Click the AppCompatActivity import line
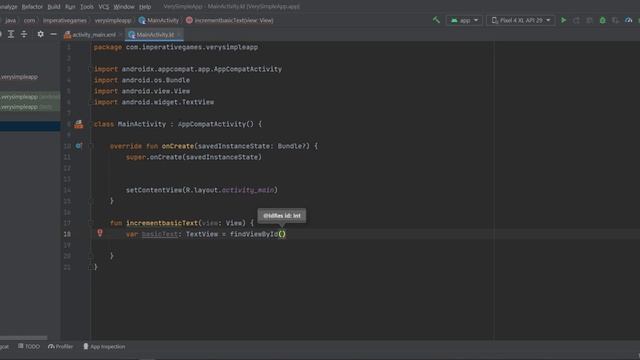Image resolution: width=640 pixels, height=360 pixels. (188, 69)
